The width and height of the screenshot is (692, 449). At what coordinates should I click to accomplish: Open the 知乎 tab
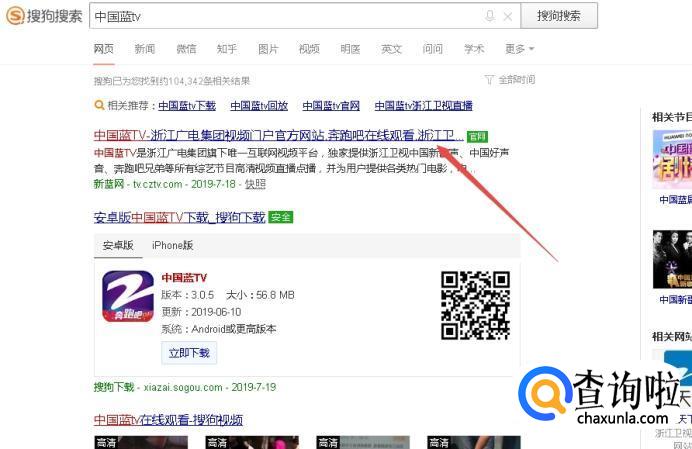(227, 49)
